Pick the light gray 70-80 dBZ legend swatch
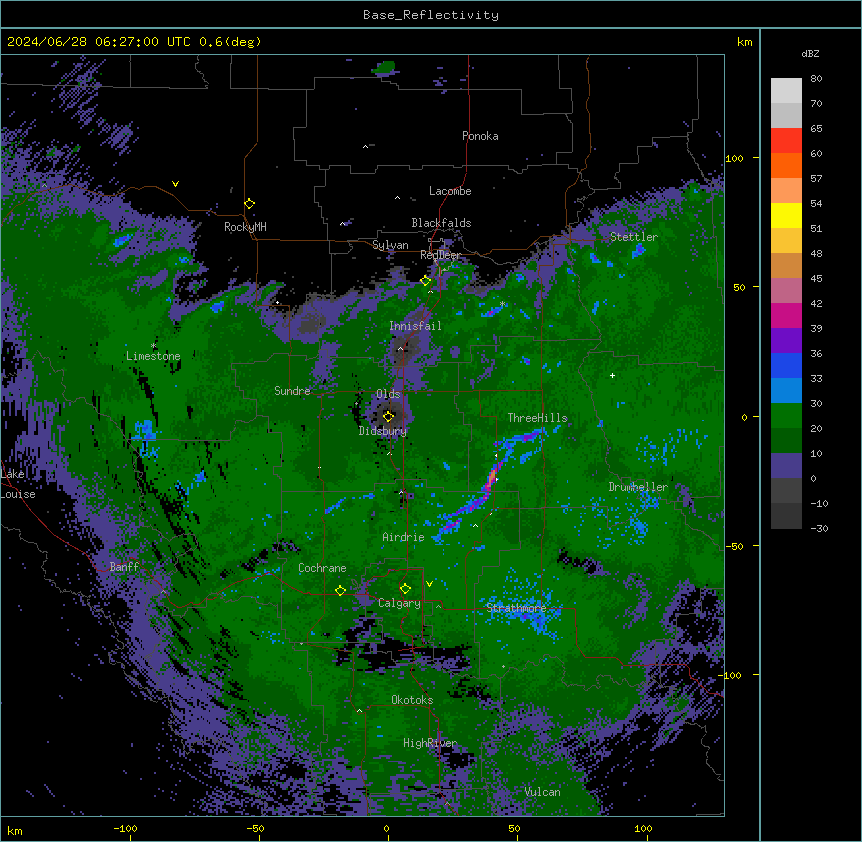 786,91
